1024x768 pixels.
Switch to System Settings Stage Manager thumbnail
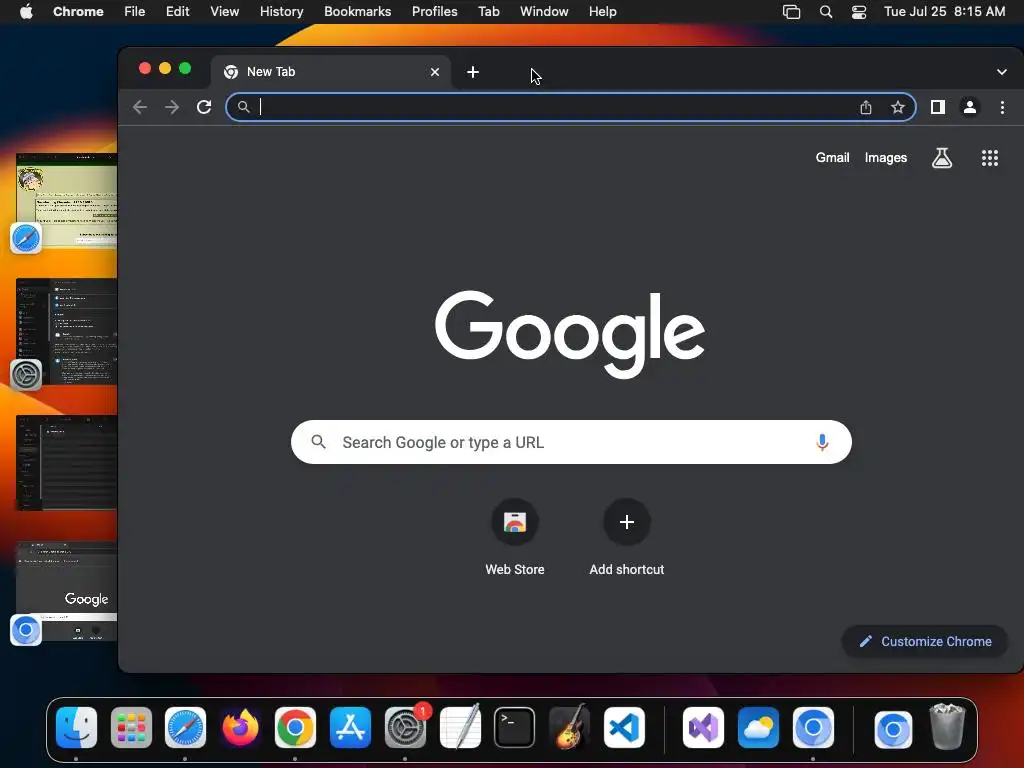point(67,332)
